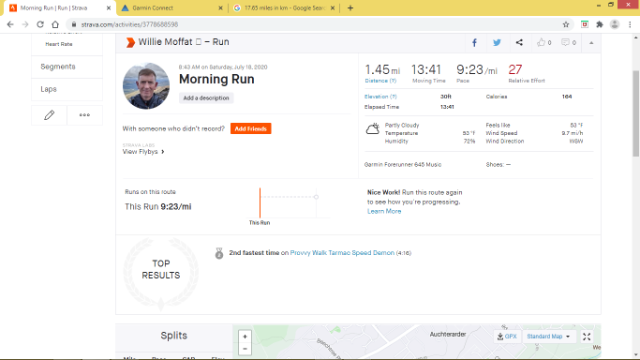Screen dimensions: 640x360
Task: Click This Run marker on route chart
Action: click(x=260, y=203)
